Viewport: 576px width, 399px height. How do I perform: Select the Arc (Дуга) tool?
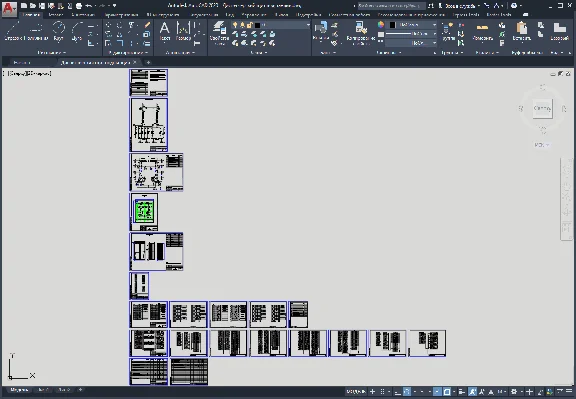(x=76, y=31)
